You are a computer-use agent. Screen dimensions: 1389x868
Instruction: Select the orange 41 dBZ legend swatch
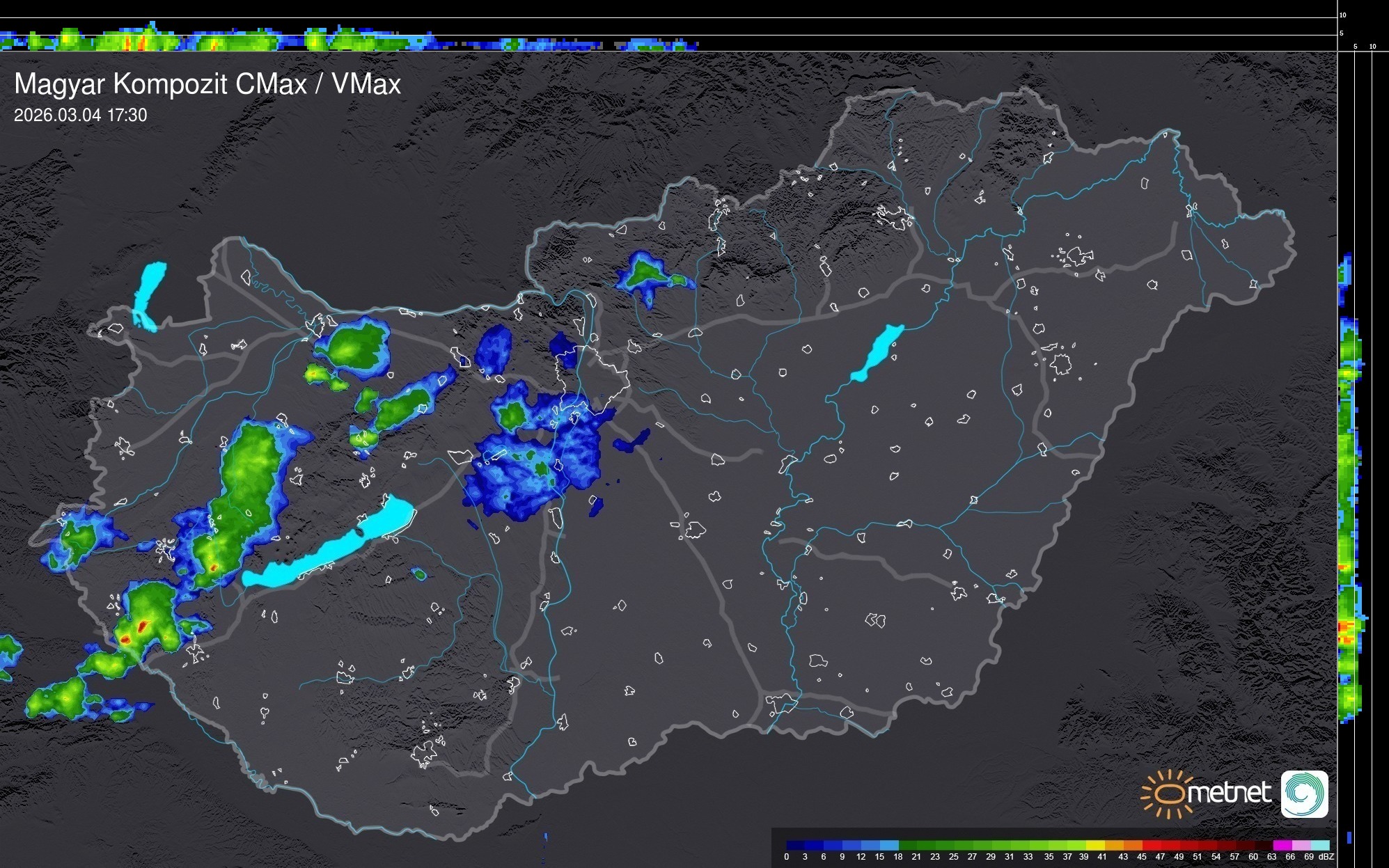[x=1113, y=845]
